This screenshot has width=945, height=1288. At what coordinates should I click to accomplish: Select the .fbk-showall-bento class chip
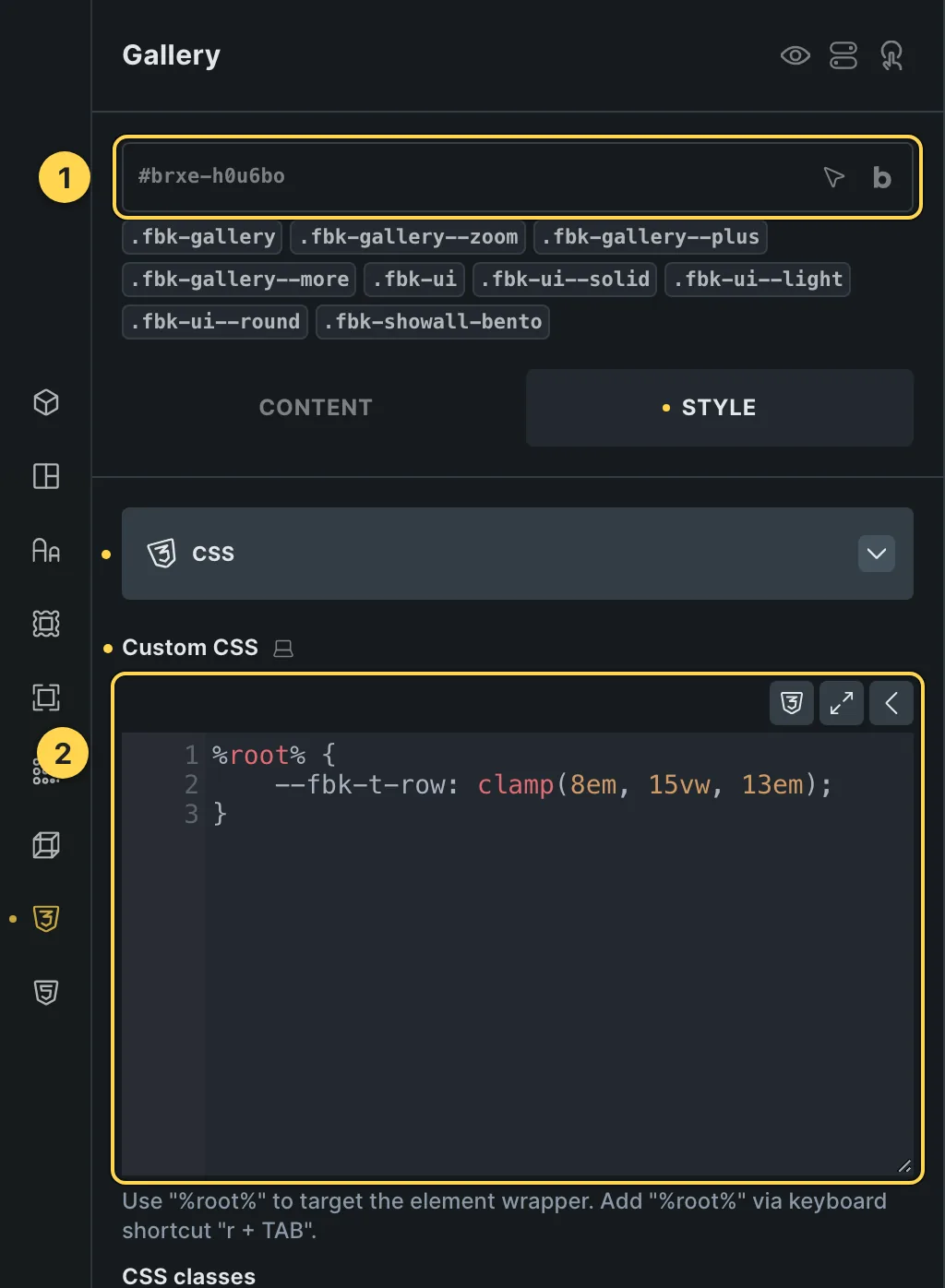tap(433, 321)
